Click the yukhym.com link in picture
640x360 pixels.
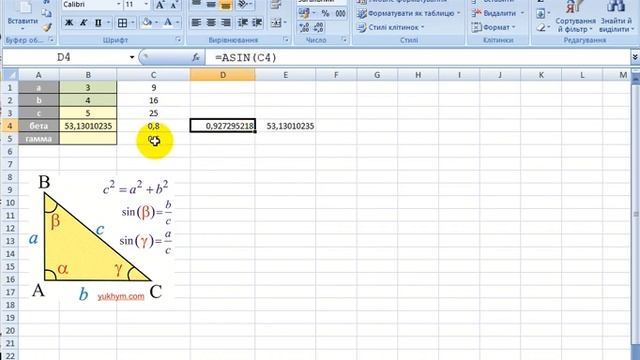click(x=121, y=296)
